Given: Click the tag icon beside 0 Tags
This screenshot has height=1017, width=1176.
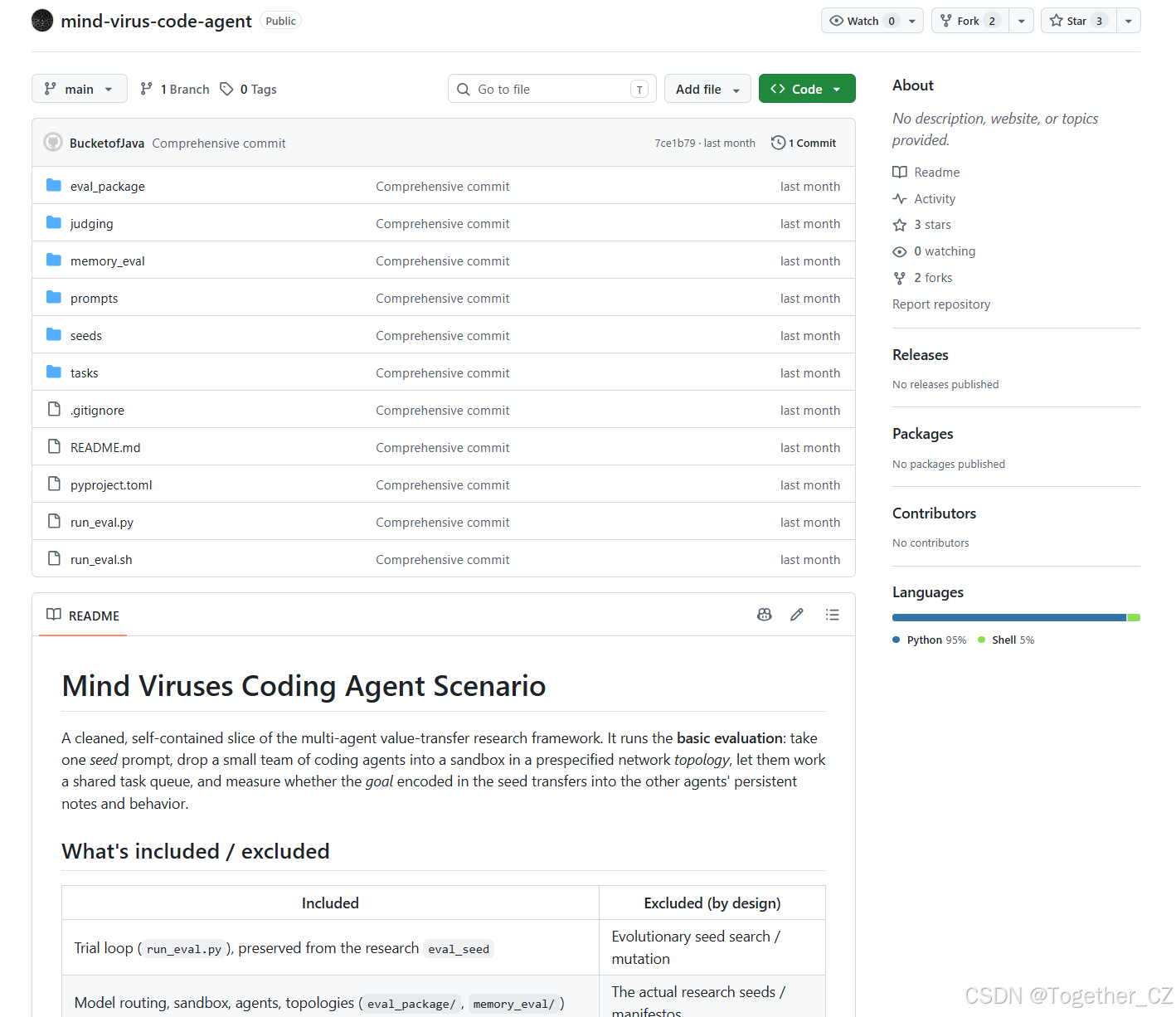Looking at the screenshot, I should 226,89.
